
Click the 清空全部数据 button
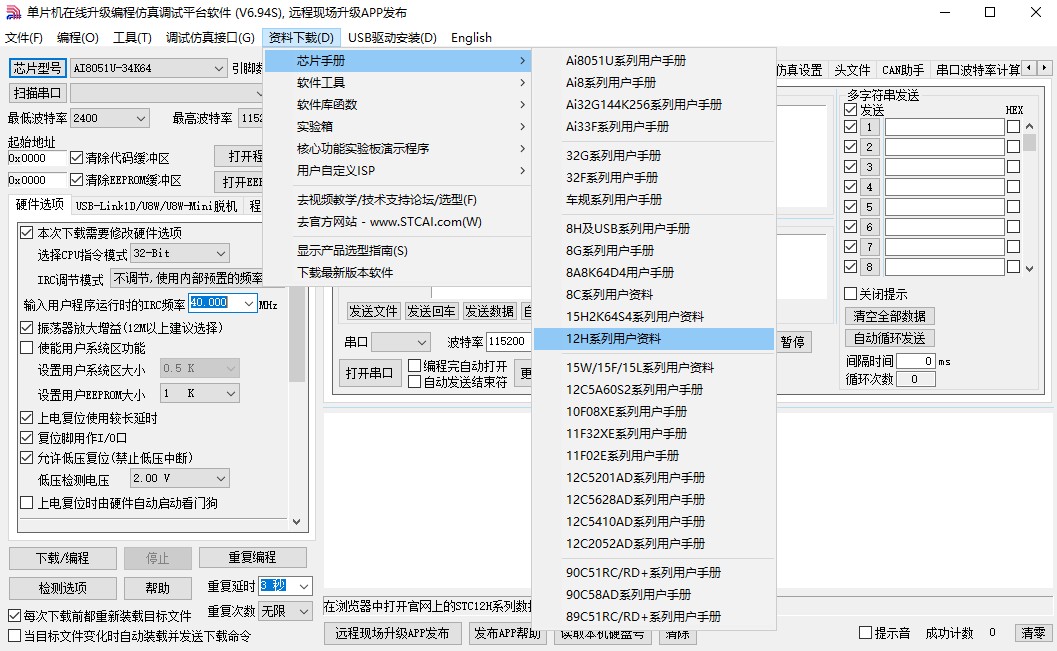click(890, 316)
